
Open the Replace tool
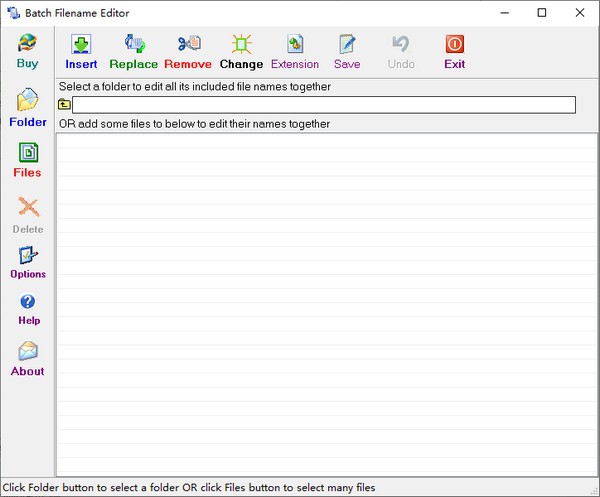pos(134,45)
